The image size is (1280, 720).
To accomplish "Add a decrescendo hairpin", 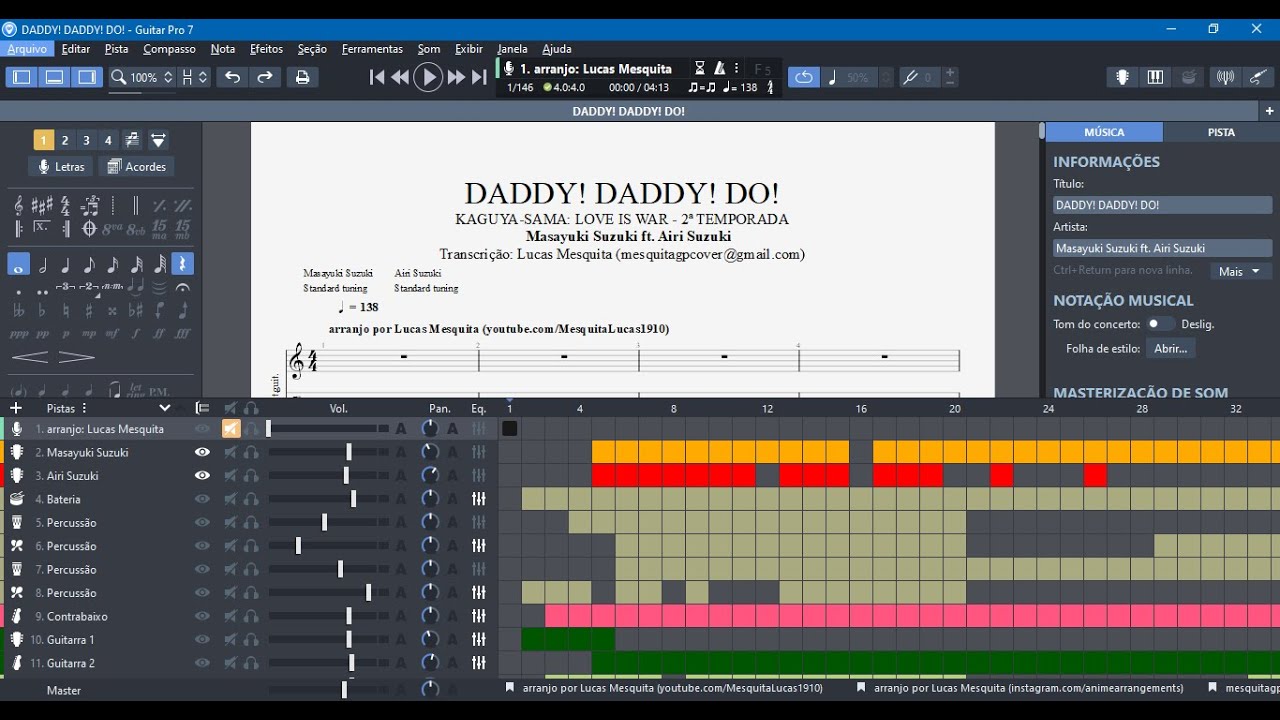I will (x=77, y=357).
